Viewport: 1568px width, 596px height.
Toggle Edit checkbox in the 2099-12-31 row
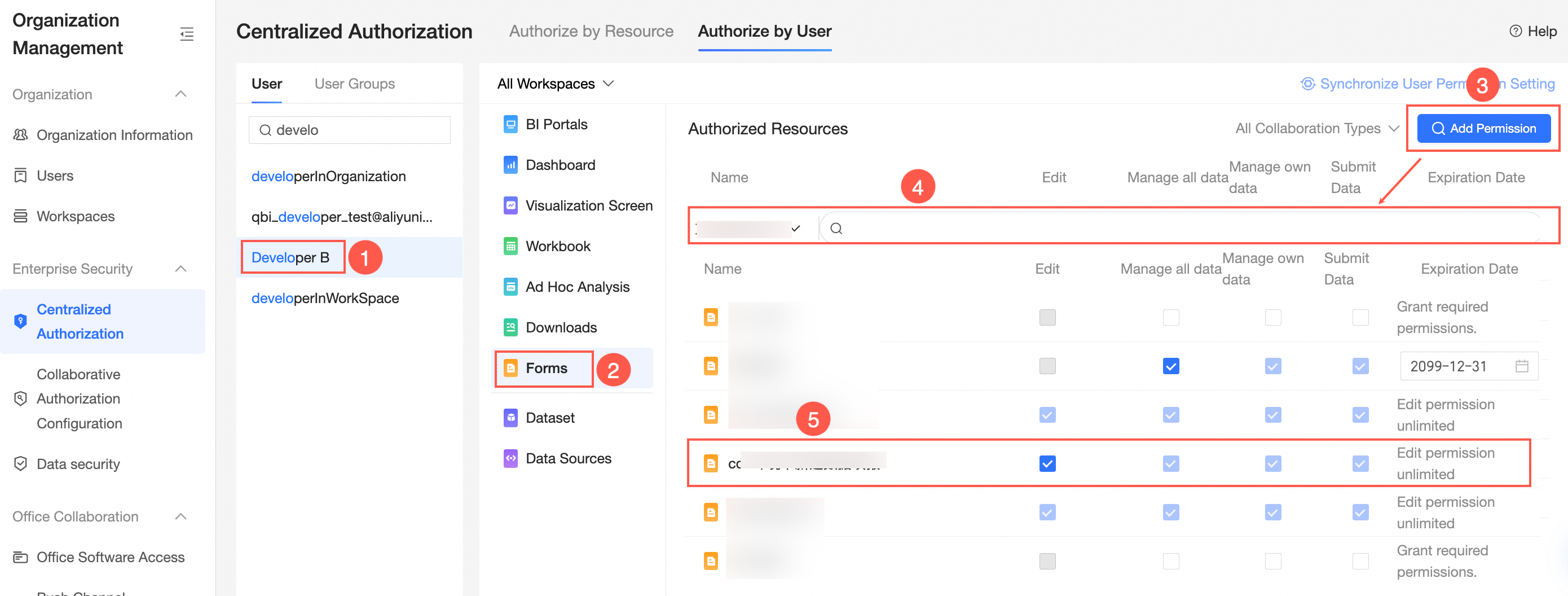[x=1047, y=366]
